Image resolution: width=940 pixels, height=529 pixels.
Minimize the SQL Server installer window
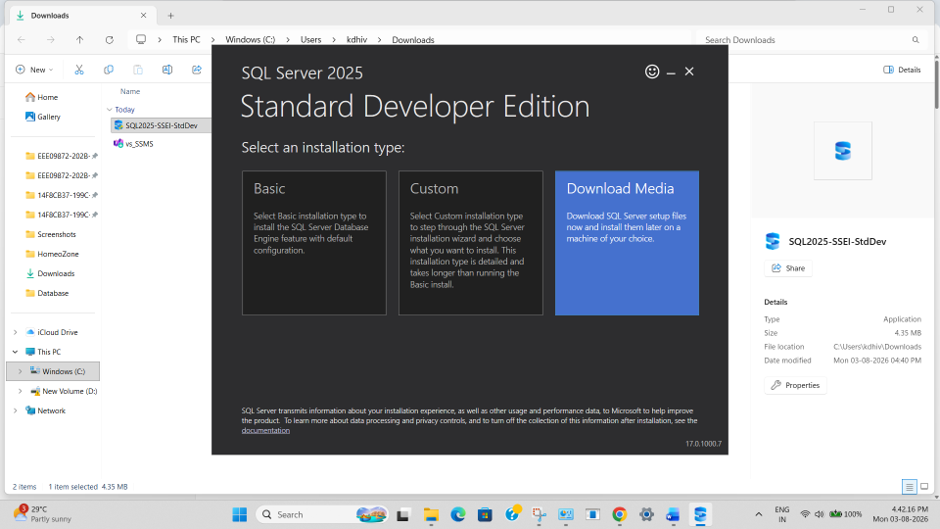tap(671, 73)
